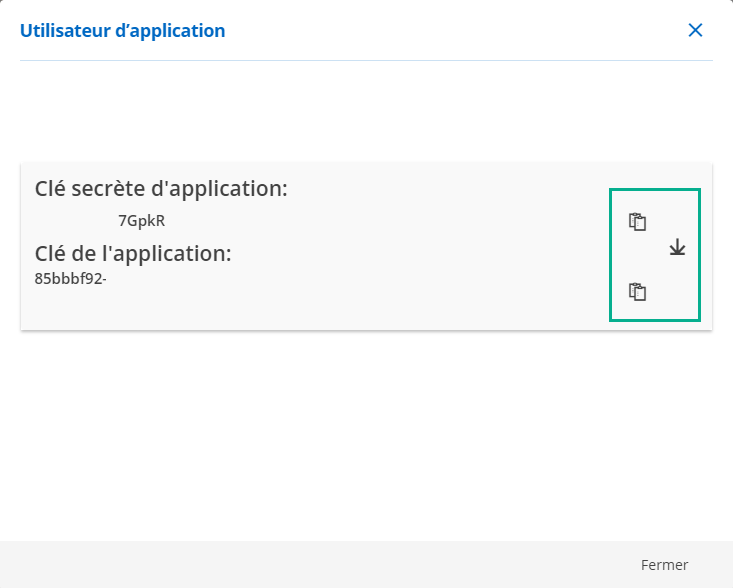Copy the application secret key
Image resolution: width=733 pixels, height=588 pixels.
pyautogui.click(x=638, y=222)
